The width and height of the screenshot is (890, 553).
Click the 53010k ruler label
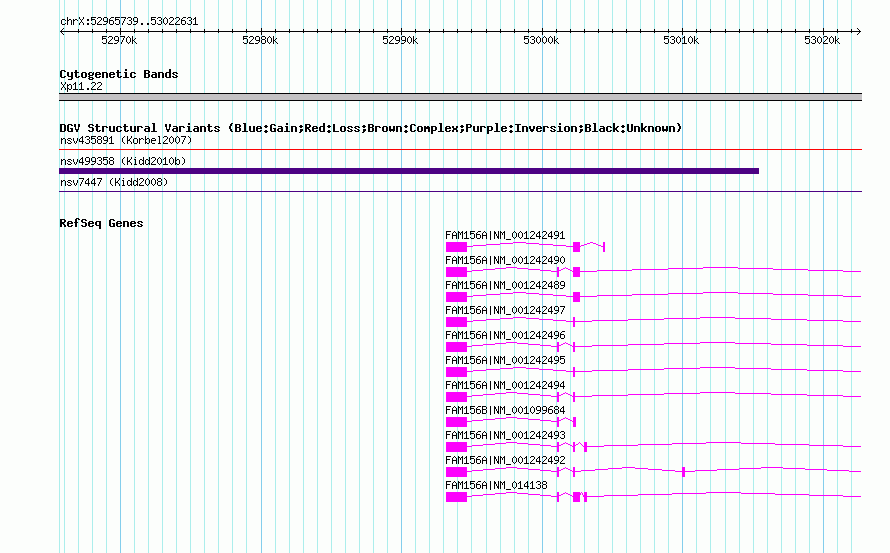[681, 40]
